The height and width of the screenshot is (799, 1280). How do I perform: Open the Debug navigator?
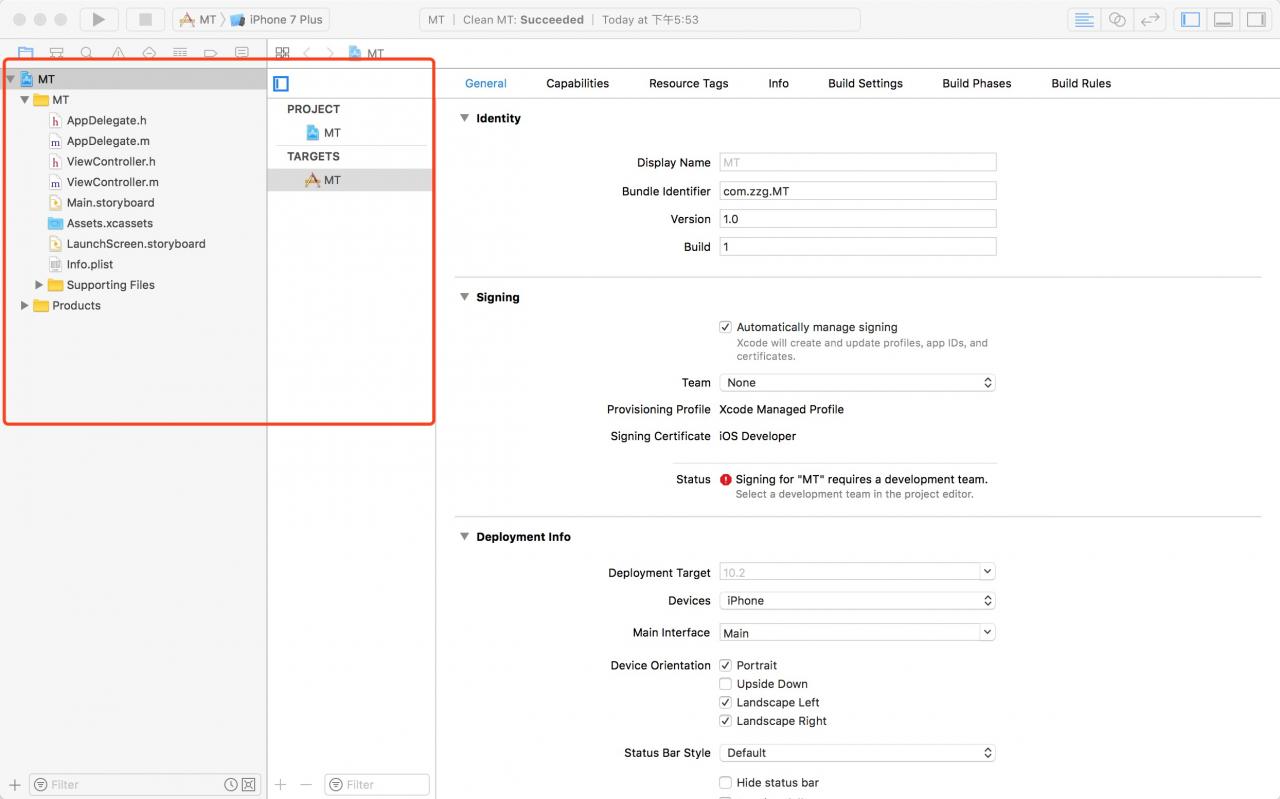(180, 53)
